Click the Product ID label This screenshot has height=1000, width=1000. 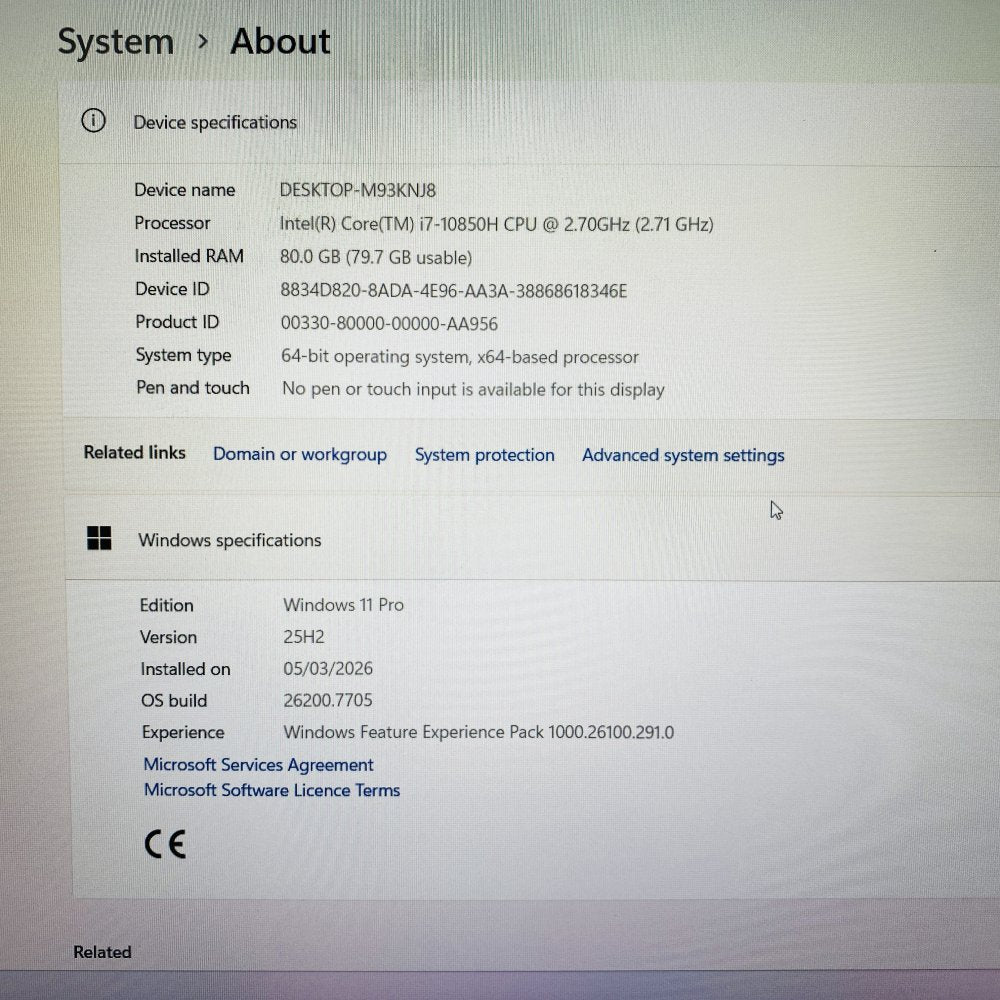click(x=177, y=321)
